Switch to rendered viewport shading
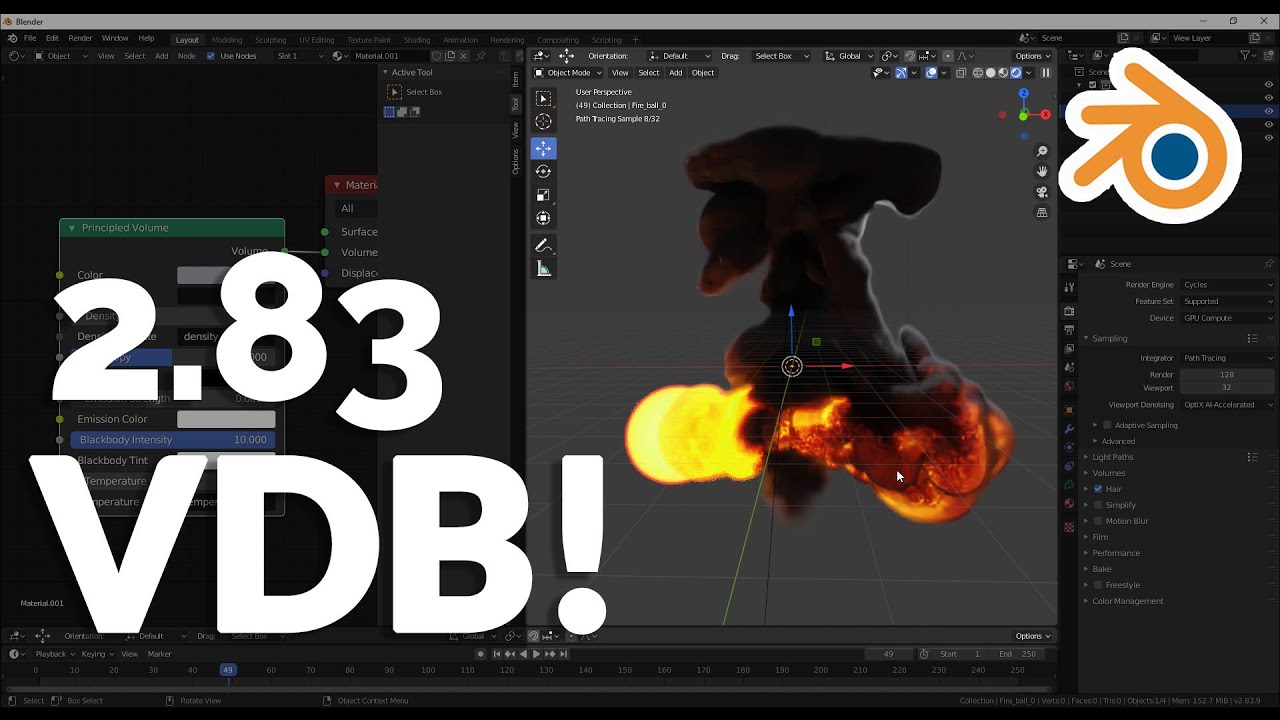The height and width of the screenshot is (720, 1280). 1016,72
